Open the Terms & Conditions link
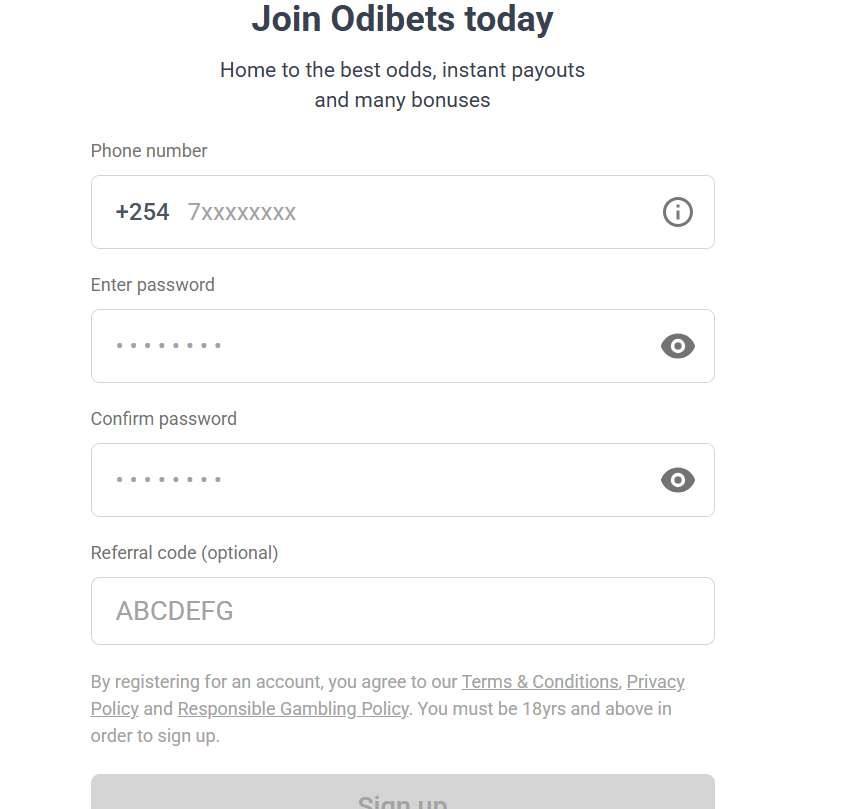This screenshot has width=841, height=809. coord(539,681)
